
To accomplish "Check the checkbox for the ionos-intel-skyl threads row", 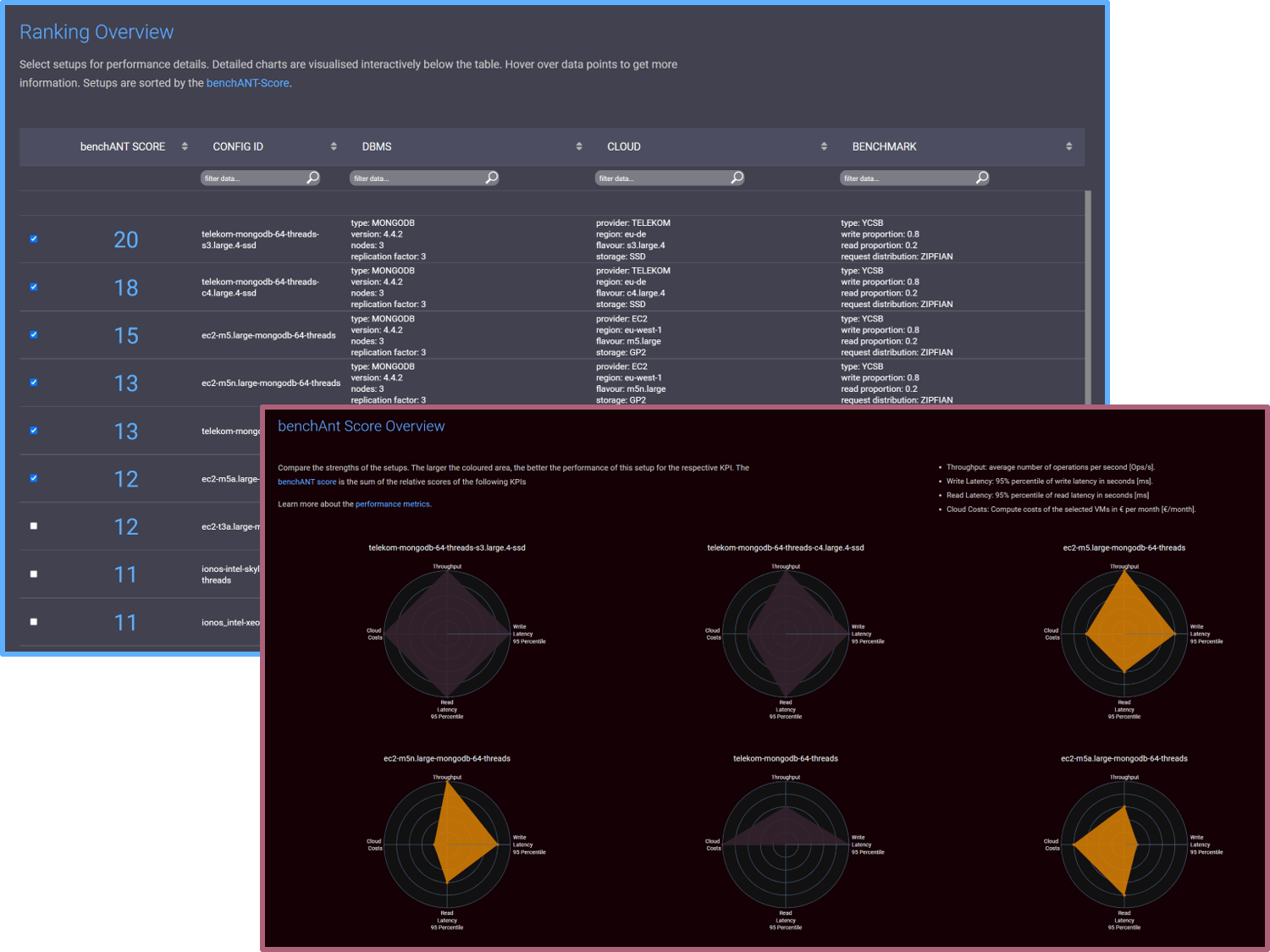I will [x=33, y=574].
